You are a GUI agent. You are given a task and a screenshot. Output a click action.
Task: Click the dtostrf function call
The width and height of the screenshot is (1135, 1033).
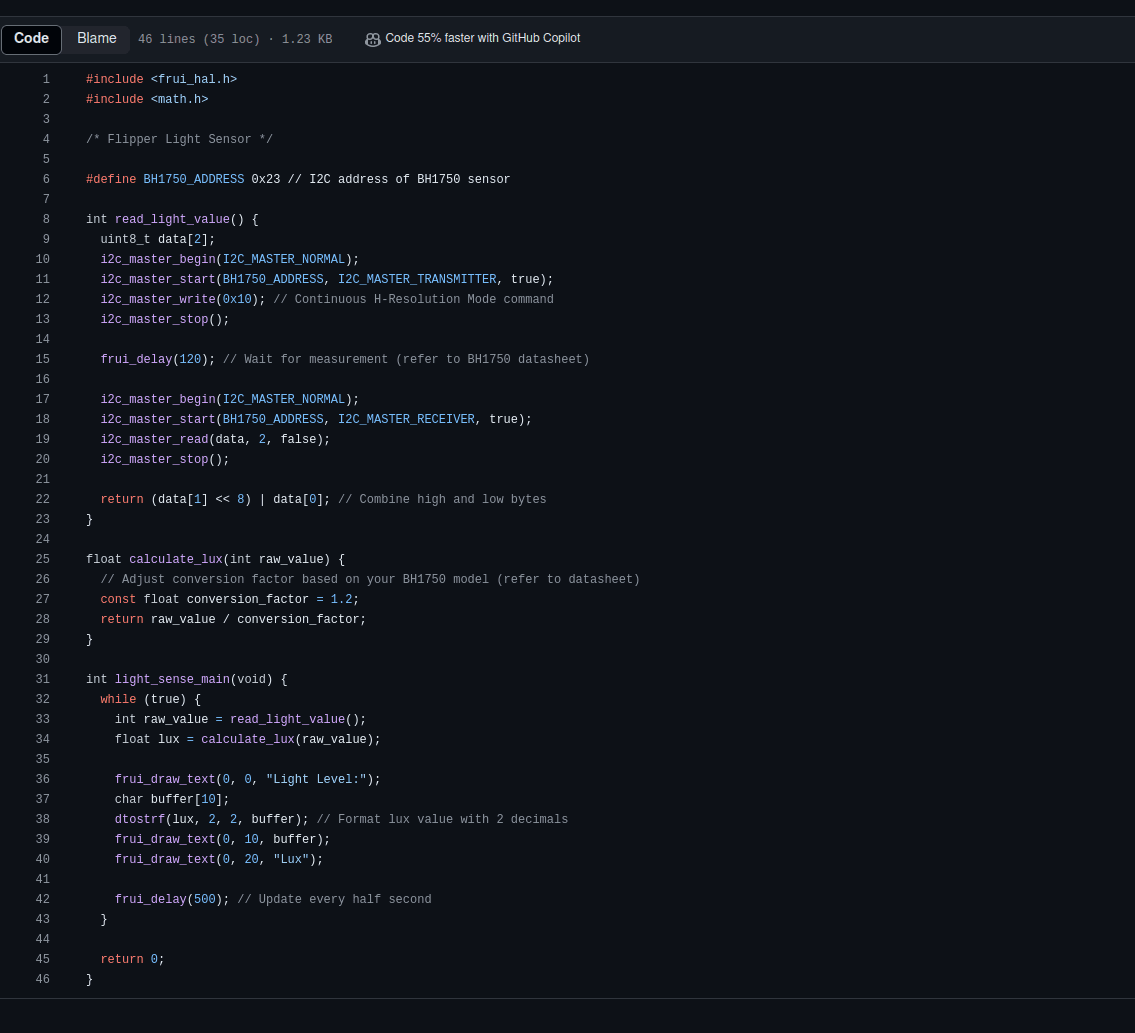tap(139, 820)
